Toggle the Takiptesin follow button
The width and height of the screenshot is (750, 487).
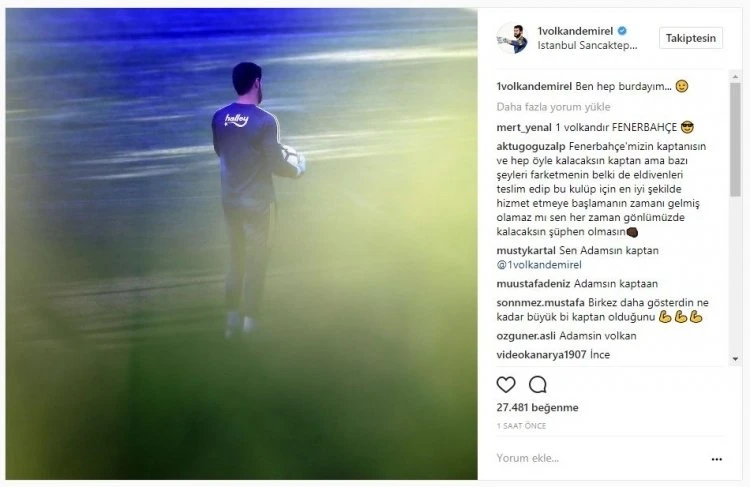[x=691, y=38]
